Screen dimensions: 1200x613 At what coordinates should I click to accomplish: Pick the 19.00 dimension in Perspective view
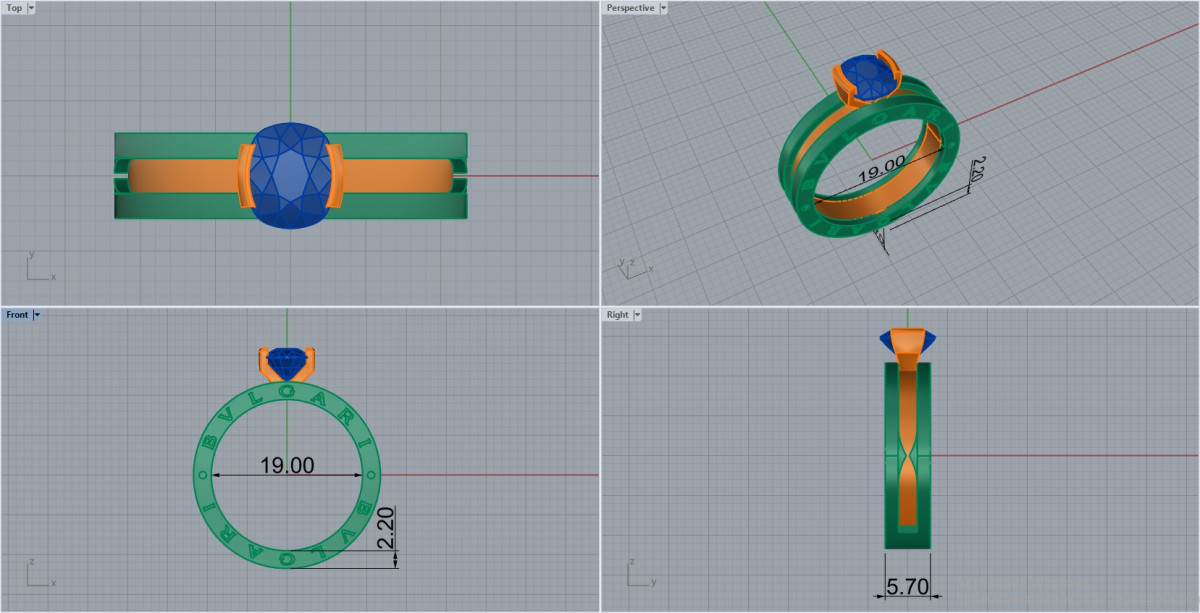point(881,165)
